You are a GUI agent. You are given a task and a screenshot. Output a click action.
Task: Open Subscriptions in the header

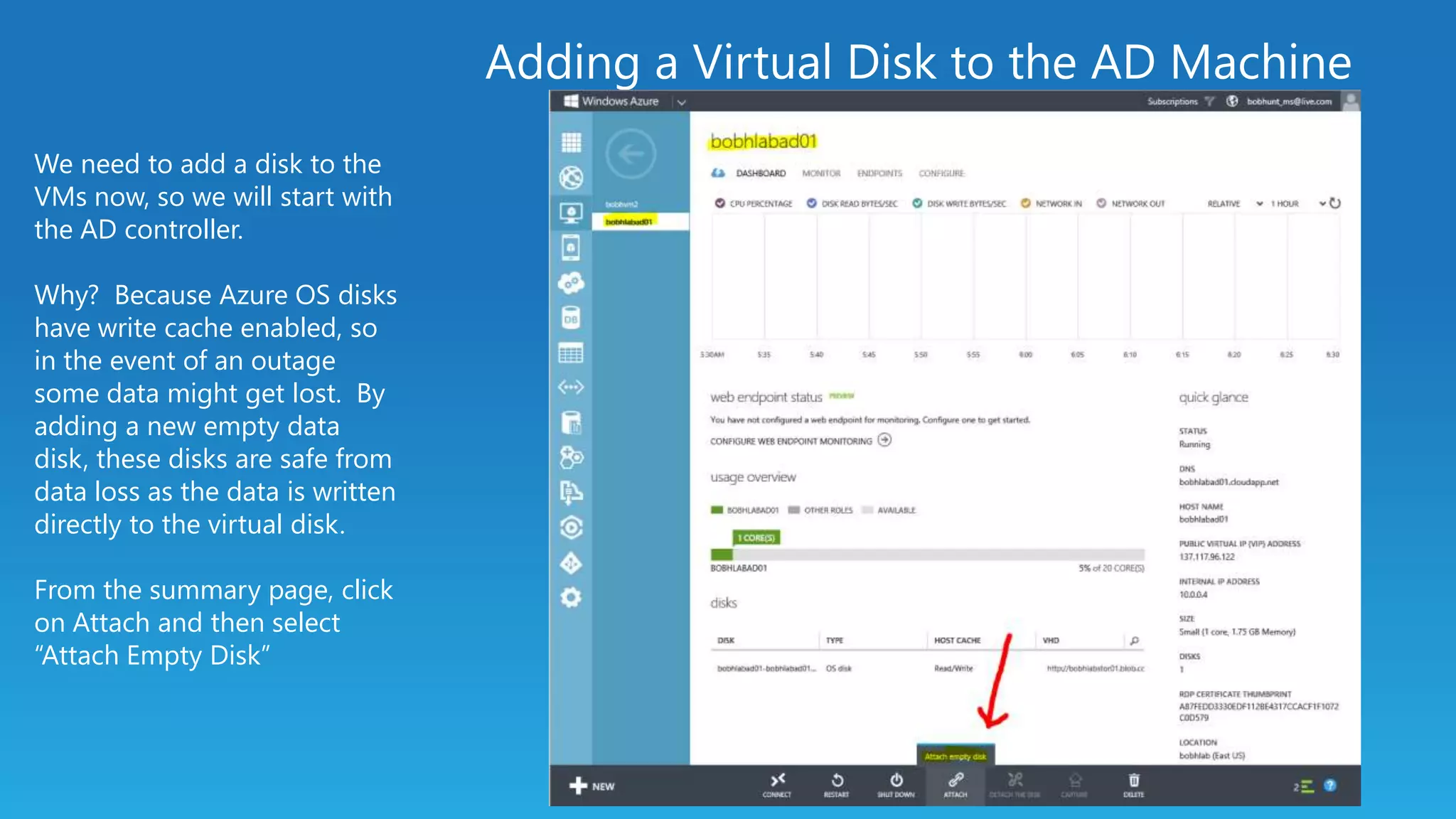1172,102
